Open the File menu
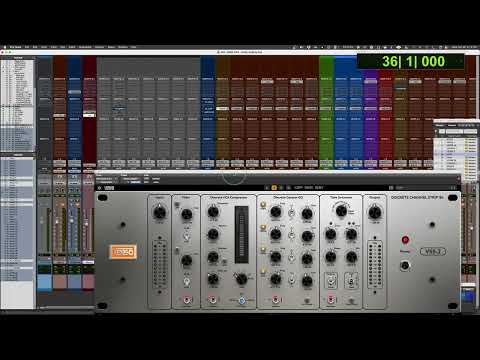 pos(27,47)
